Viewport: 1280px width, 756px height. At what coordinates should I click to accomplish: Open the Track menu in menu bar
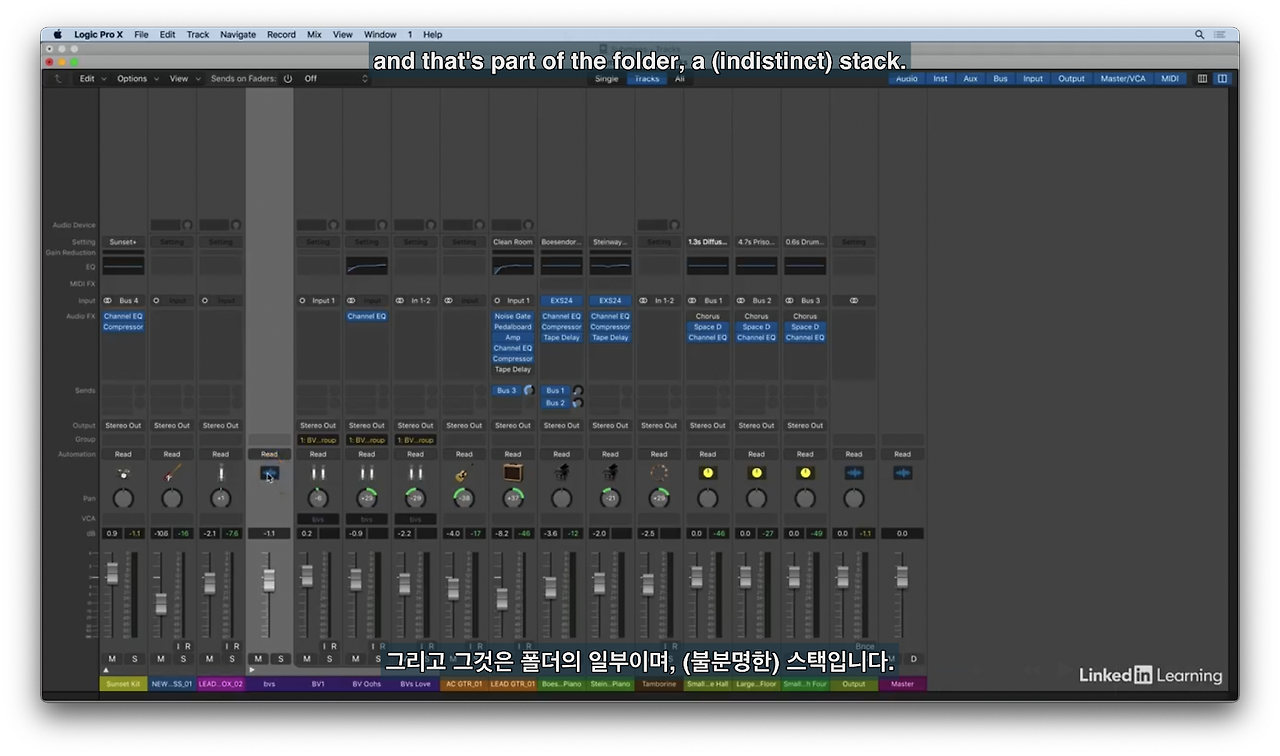pyautogui.click(x=198, y=34)
